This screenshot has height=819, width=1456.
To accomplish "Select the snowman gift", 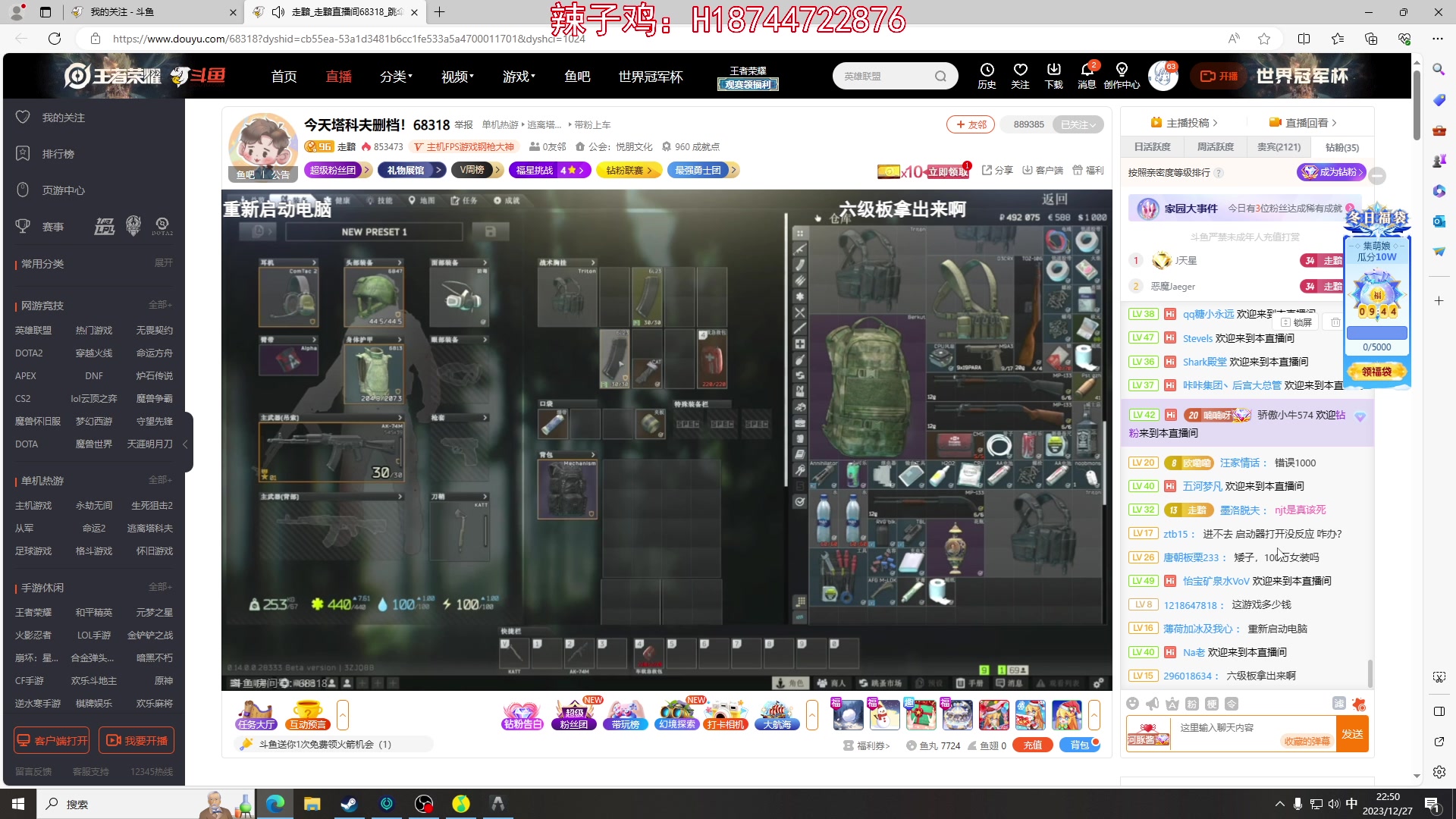I will (885, 715).
